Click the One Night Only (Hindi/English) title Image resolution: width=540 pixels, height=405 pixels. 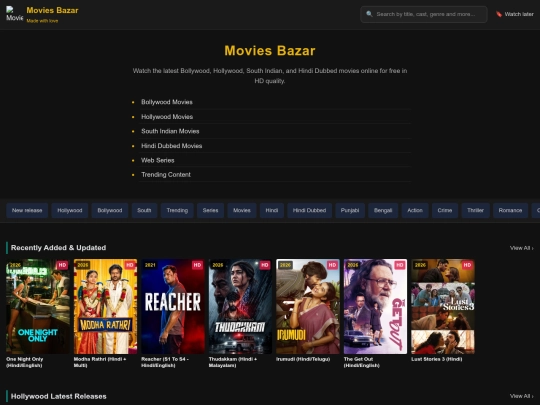pos(25,362)
